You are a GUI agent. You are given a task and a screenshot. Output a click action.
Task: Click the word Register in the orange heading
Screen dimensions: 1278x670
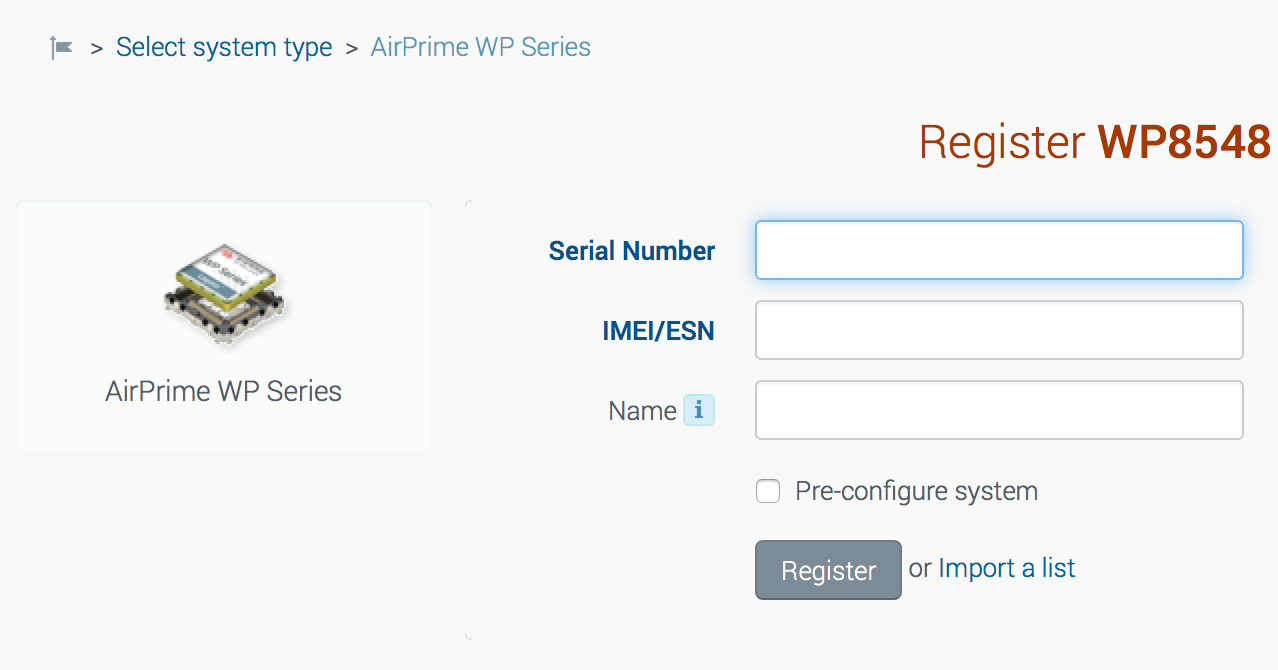tap(1002, 143)
